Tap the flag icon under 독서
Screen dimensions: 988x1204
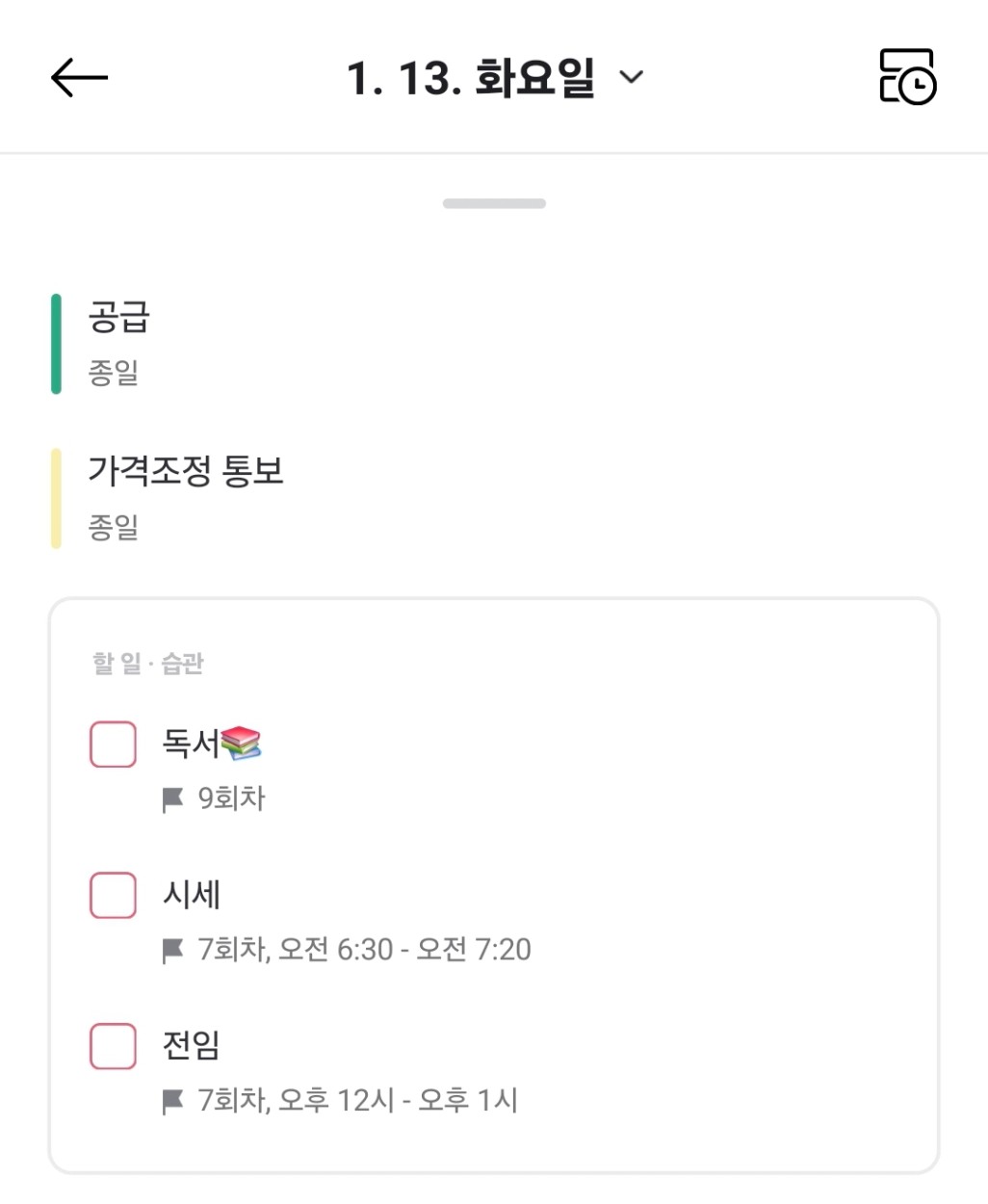pos(172,799)
